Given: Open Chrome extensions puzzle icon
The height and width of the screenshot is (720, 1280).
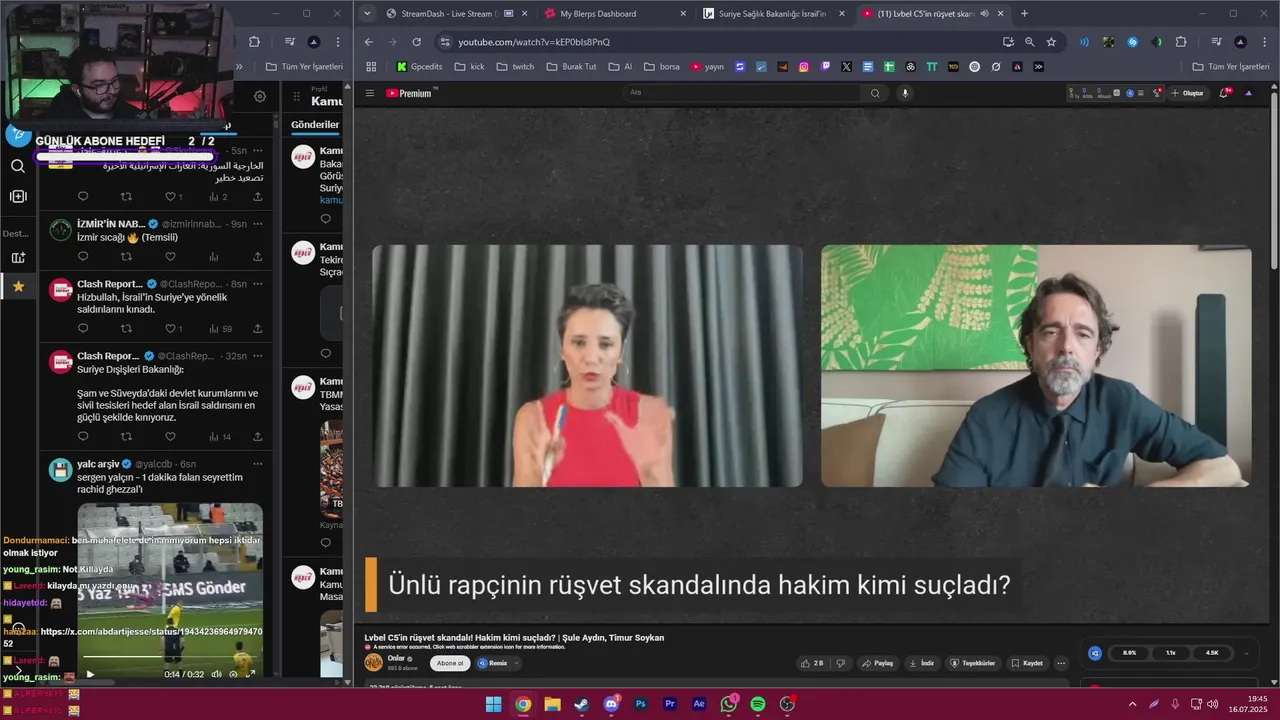Looking at the screenshot, I should pyautogui.click(x=1181, y=42).
